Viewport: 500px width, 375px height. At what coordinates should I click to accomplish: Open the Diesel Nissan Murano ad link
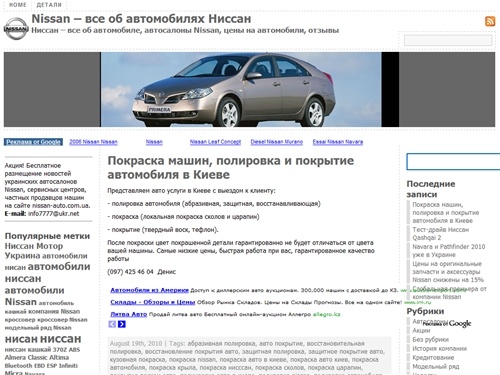277,142
